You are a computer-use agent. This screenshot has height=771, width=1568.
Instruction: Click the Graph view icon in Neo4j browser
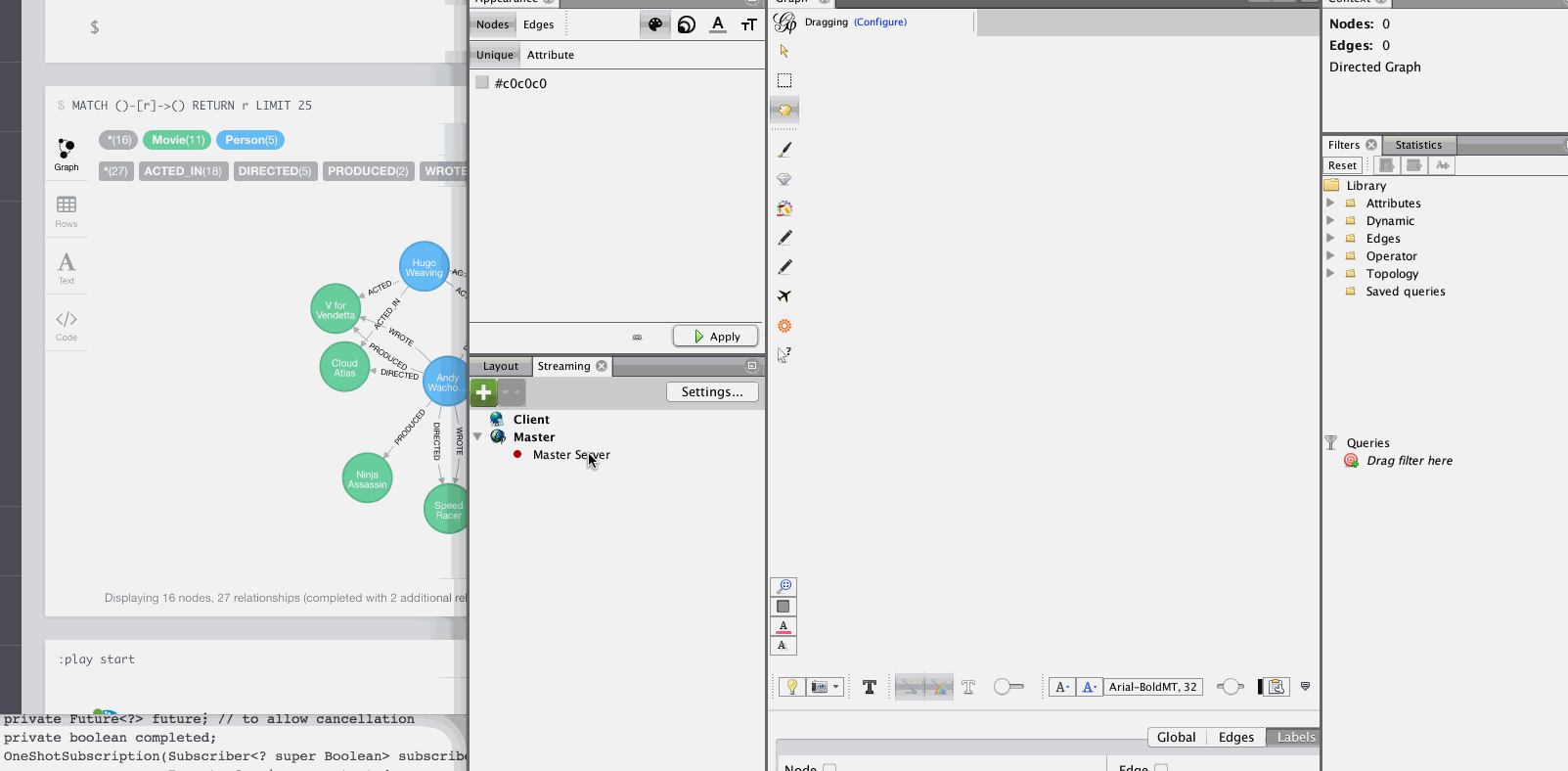tap(67, 155)
